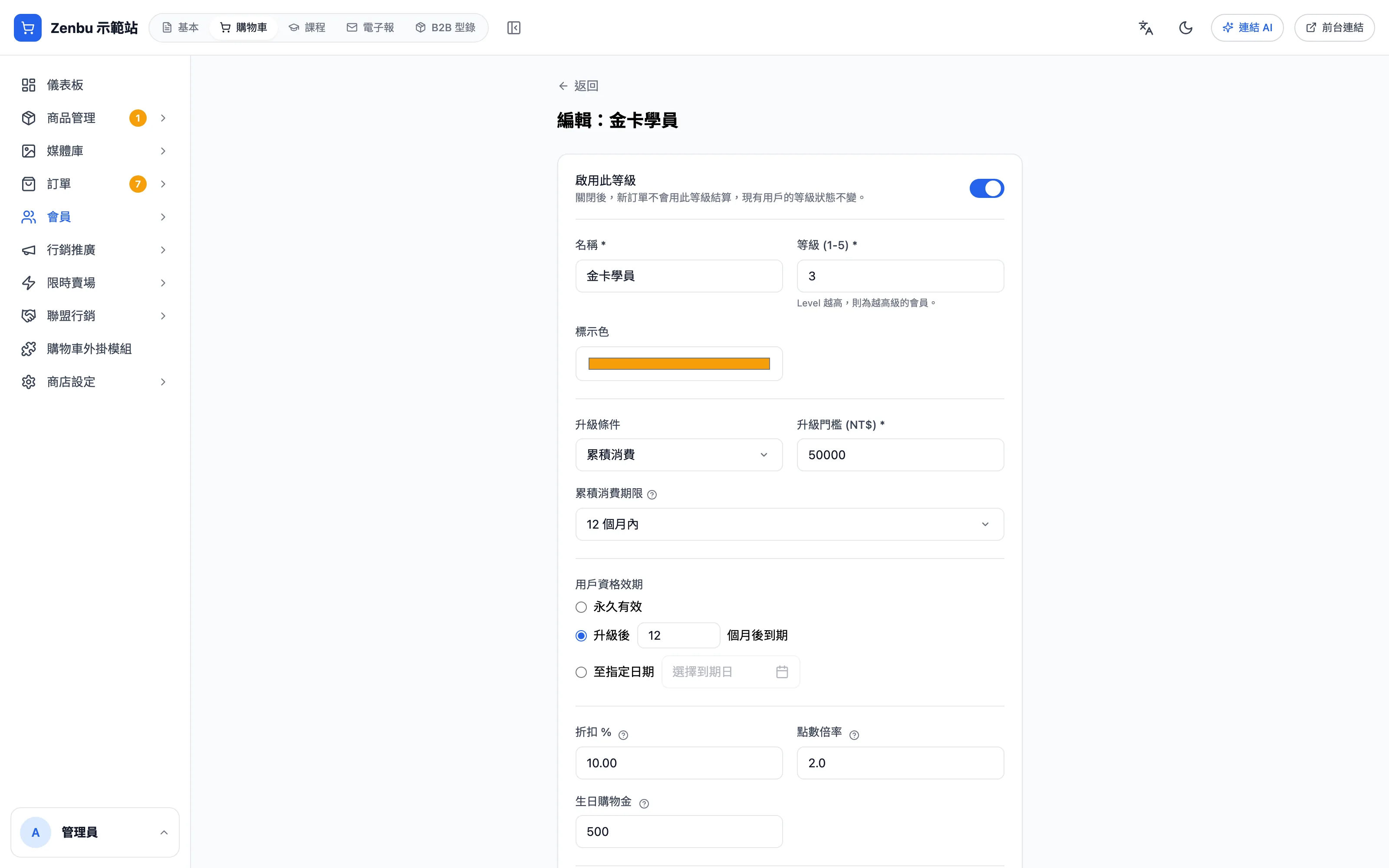Image resolution: width=1389 pixels, height=868 pixels.
Task: Switch to dark mode via moon icon
Action: pyautogui.click(x=1186, y=27)
